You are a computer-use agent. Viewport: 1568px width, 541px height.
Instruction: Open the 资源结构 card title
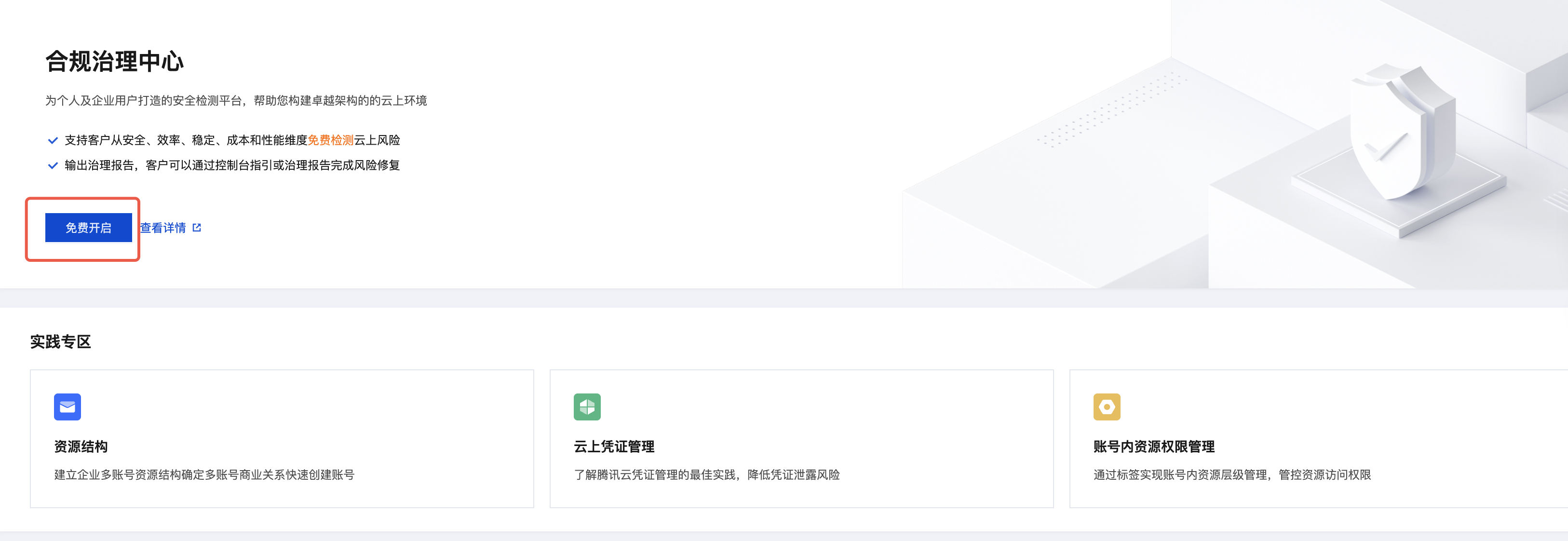81,446
